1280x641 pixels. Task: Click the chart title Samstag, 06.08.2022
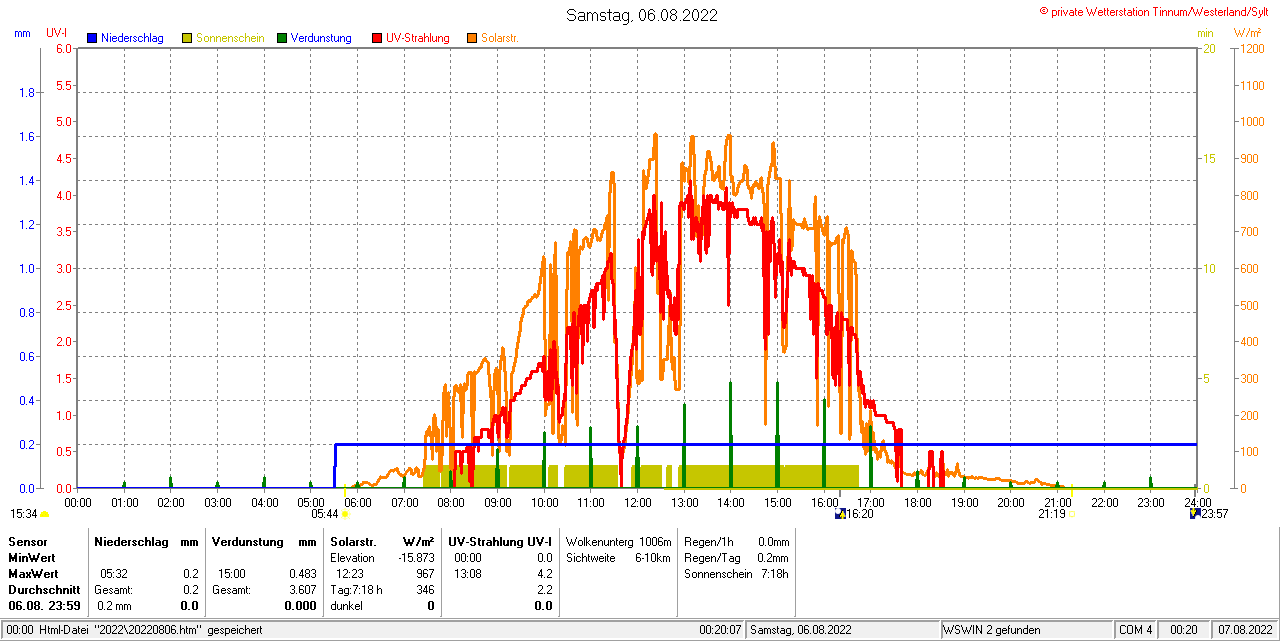click(x=641, y=15)
